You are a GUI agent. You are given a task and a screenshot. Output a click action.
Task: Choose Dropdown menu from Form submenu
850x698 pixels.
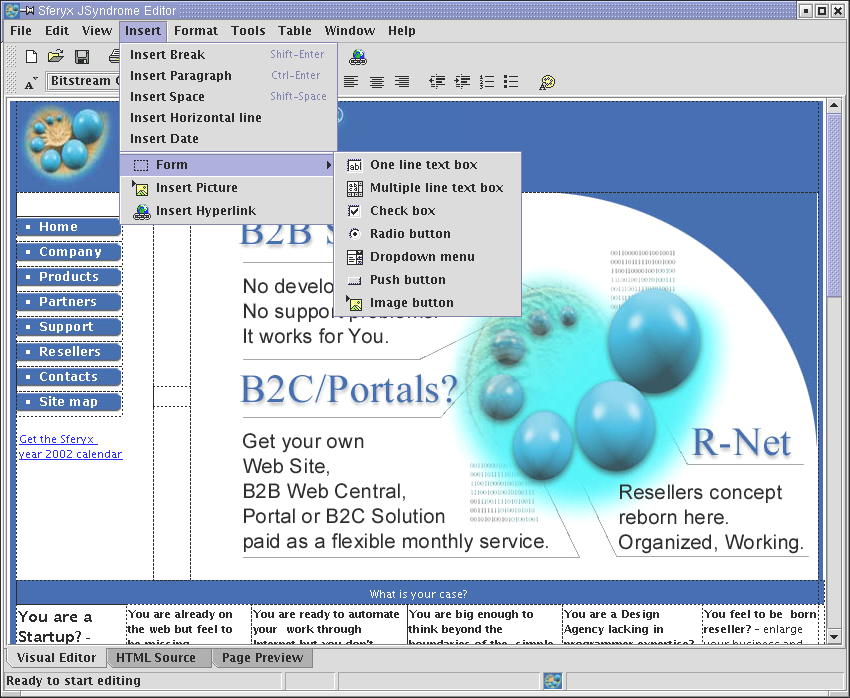pyautogui.click(x=422, y=257)
